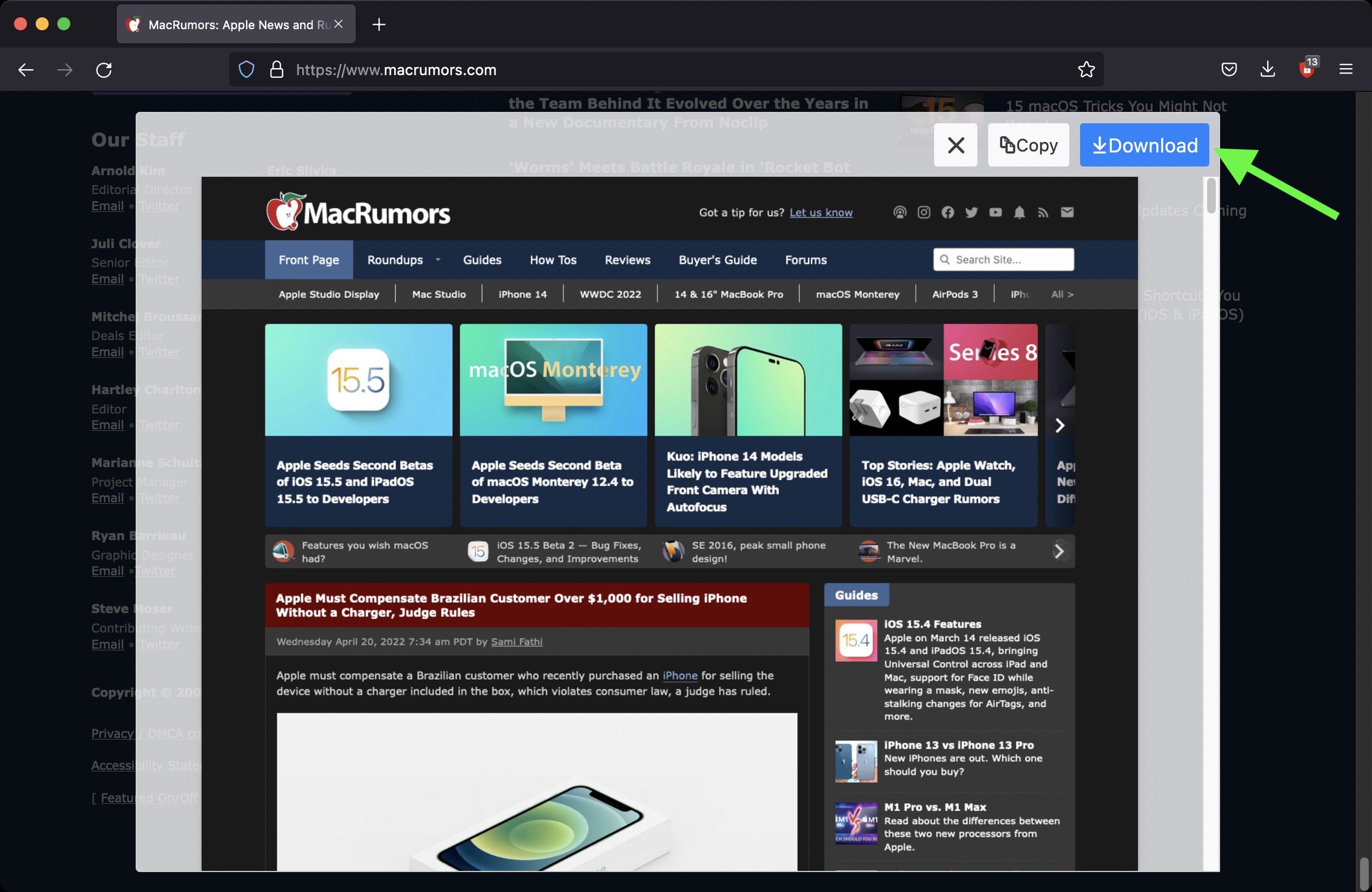Click the padlock site information icon
Image resolution: width=1372 pixels, height=892 pixels.
[x=277, y=70]
